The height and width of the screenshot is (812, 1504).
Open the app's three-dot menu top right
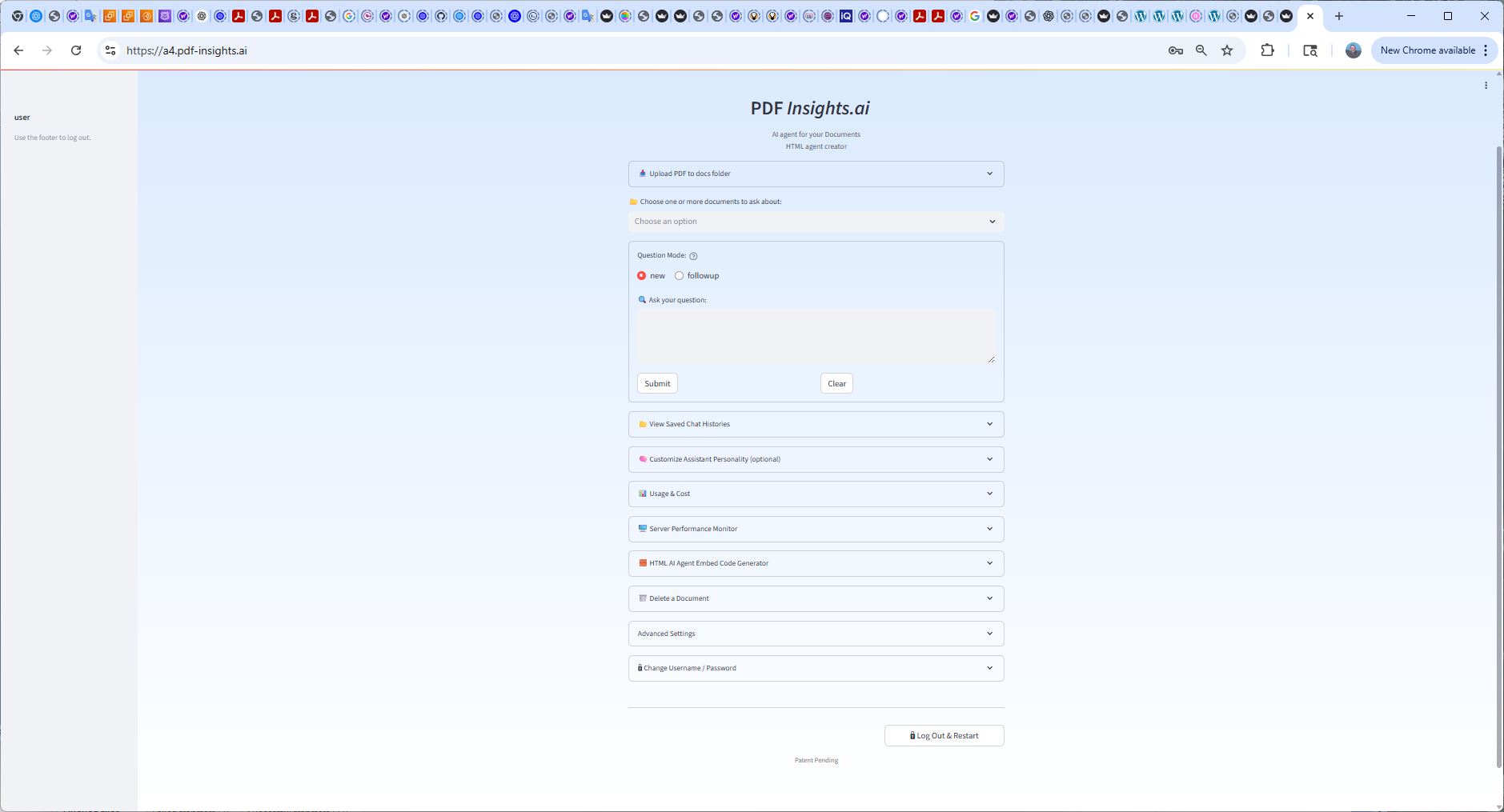1486,86
